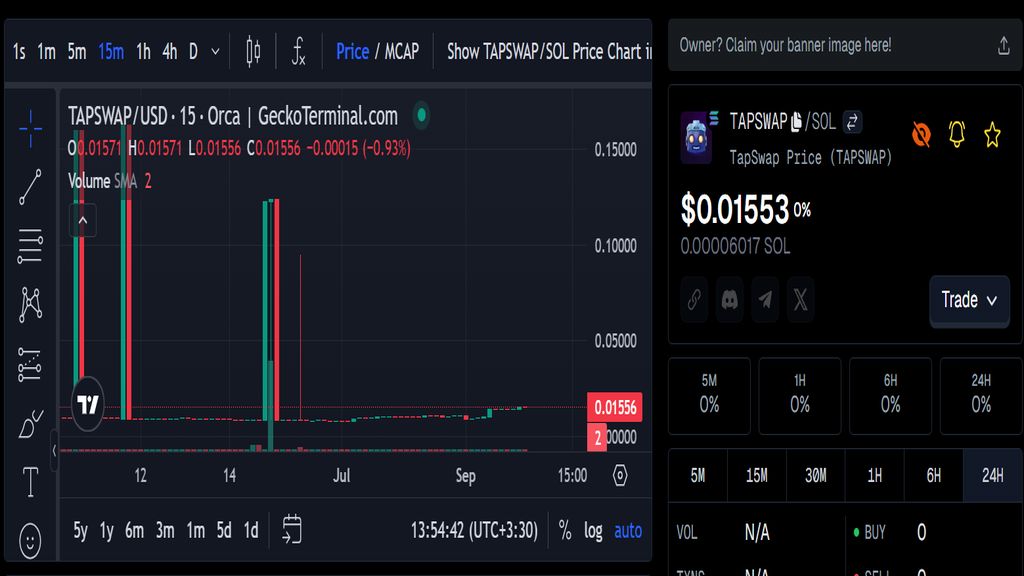Select the brush drawing tool
Screen dimensions: 1024x576
30,424
